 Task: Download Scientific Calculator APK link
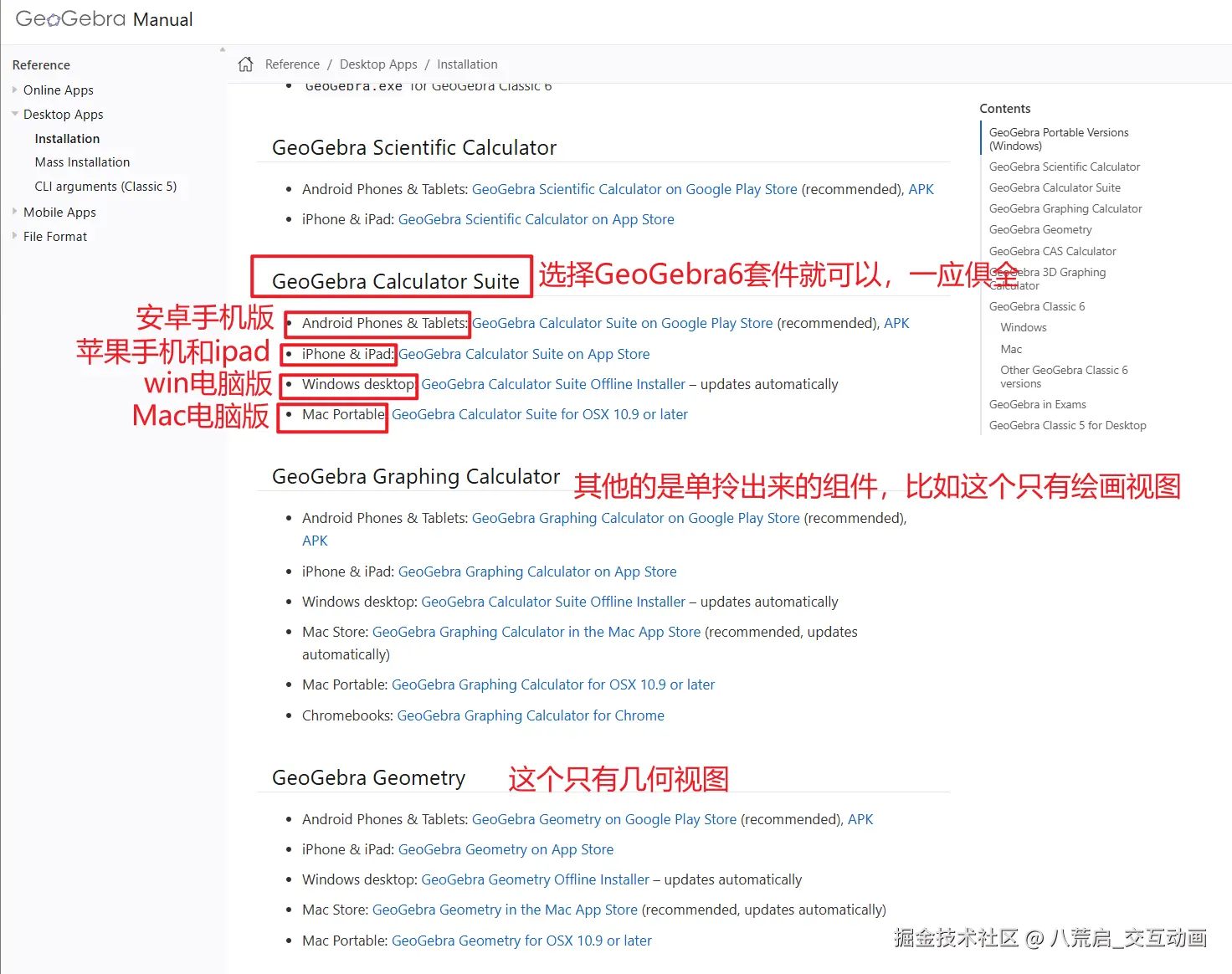click(x=921, y=189)
